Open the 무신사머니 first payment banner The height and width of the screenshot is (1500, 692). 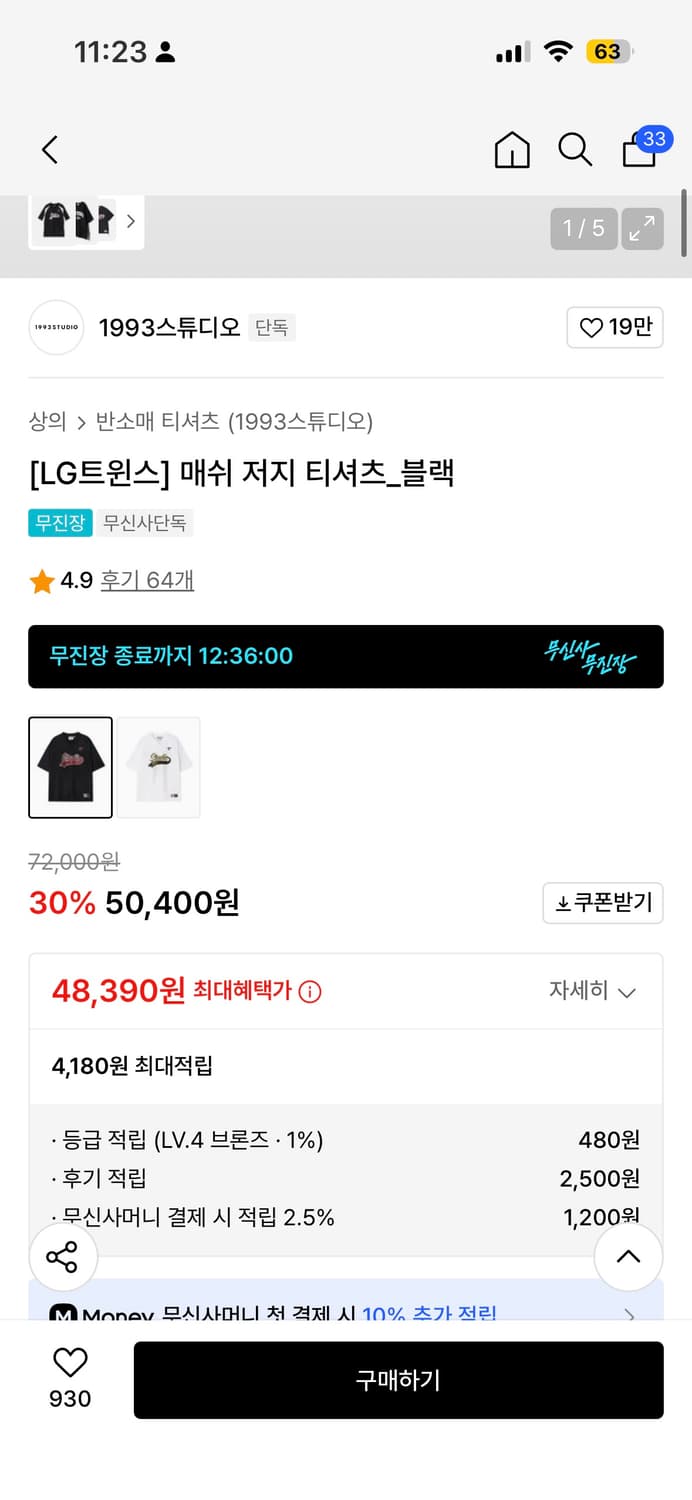coord(346,1312)
